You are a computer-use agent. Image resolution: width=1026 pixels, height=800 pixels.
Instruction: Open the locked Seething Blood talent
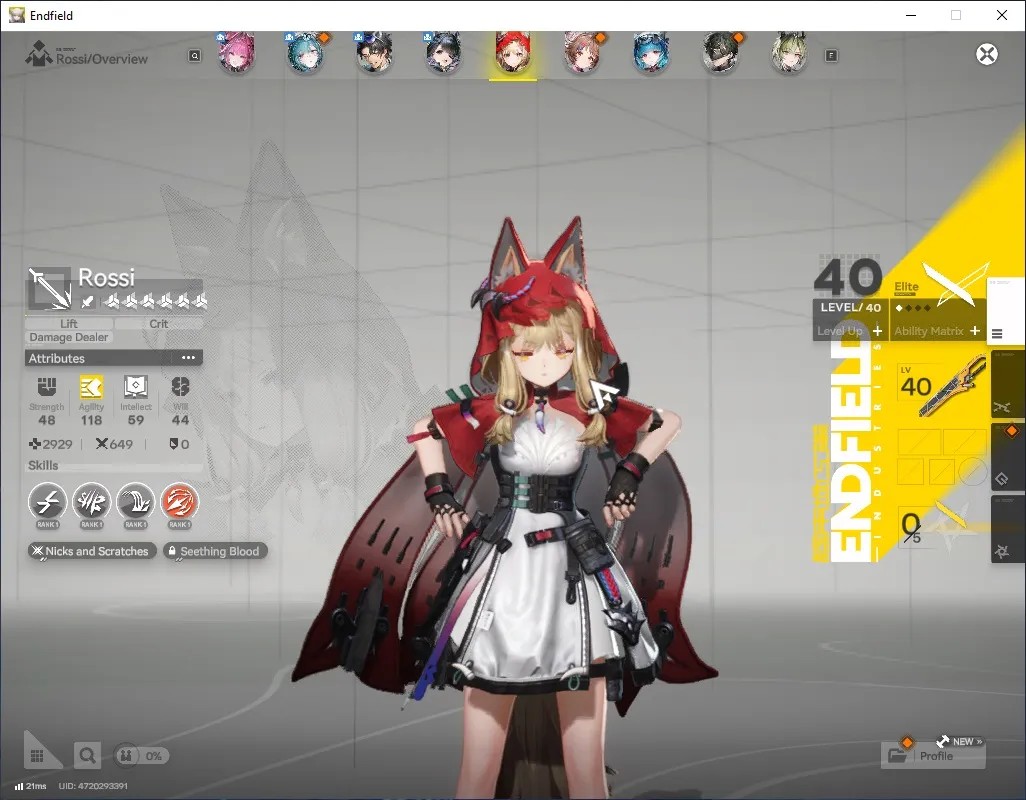coord(215,551)
